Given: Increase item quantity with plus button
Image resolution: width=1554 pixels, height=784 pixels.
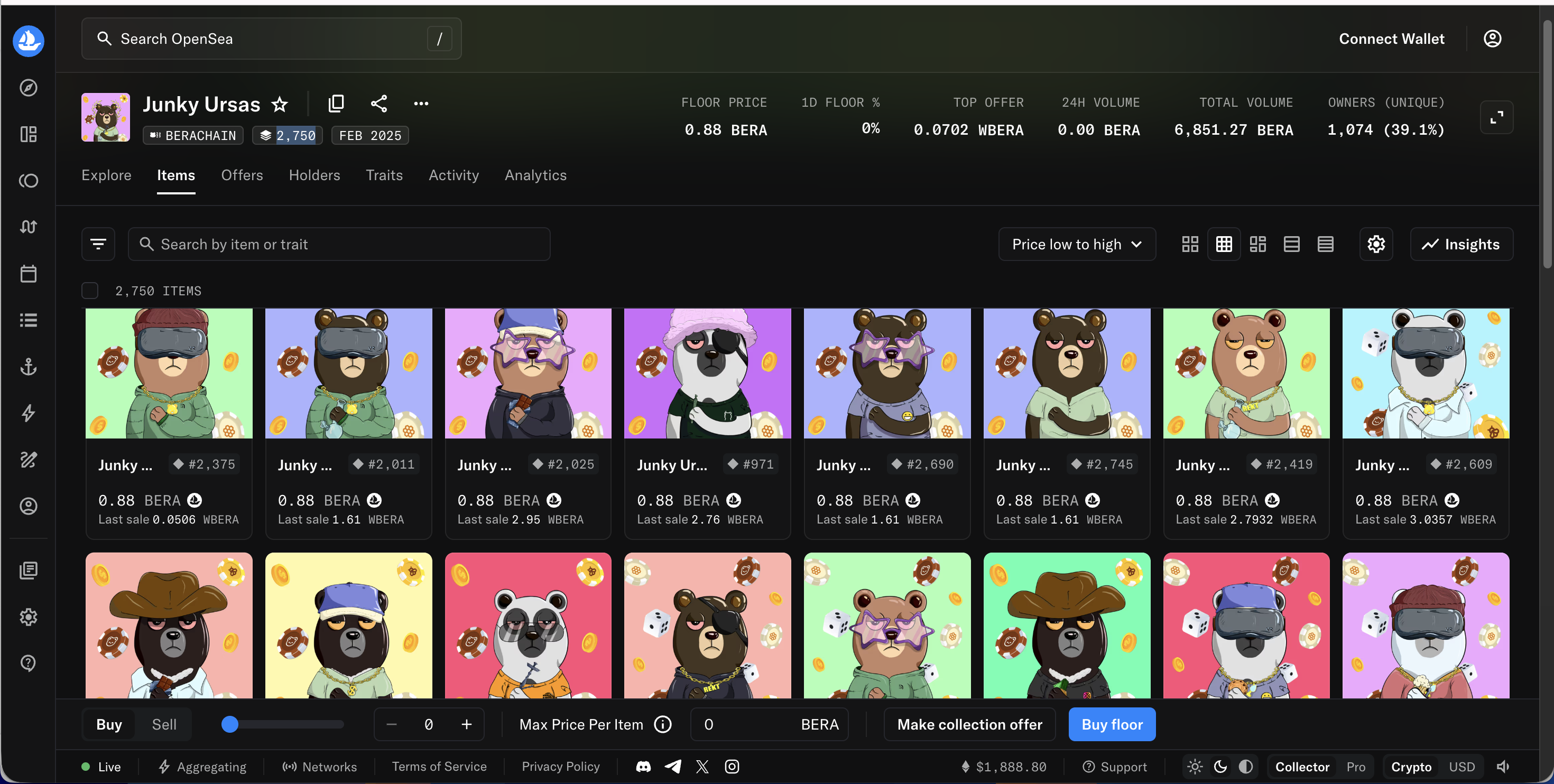Looking at the screenshot, I should (x=466, y=724).
